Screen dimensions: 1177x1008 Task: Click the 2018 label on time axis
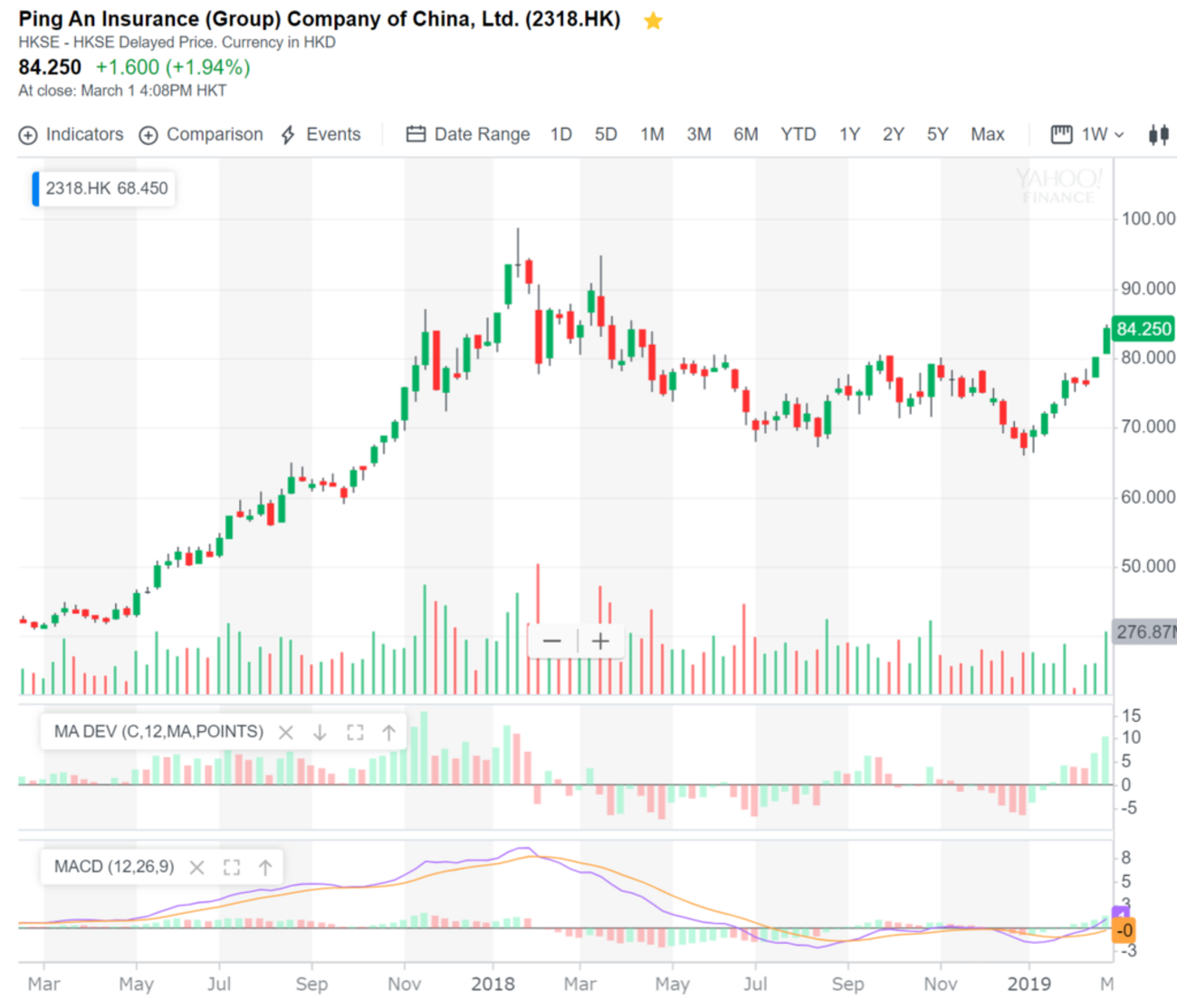(x=493, y=984)
